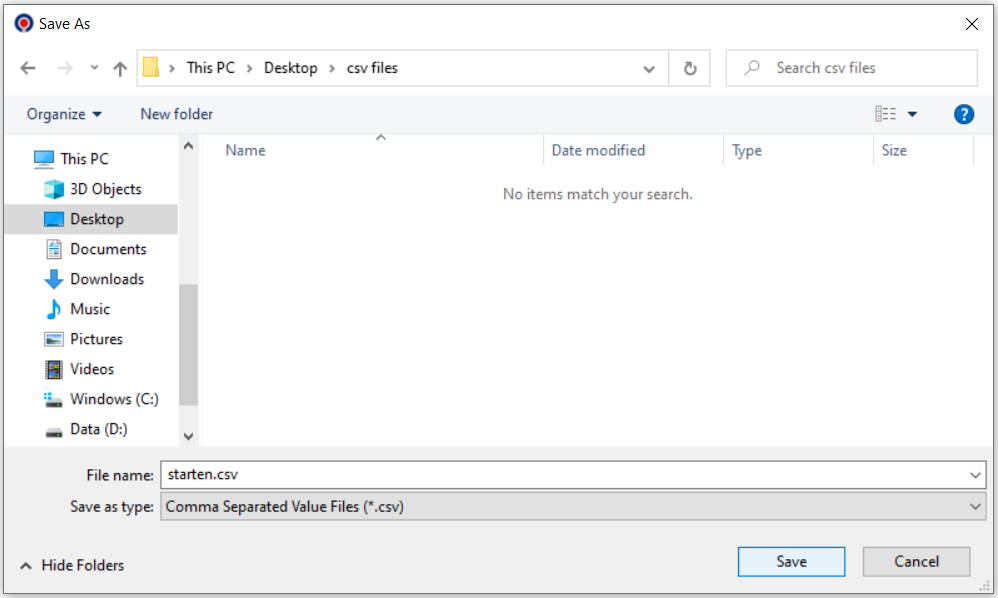Image resolution: width=998 pixels, height=598 pixels.
Task: Click the search magnifier icon
Action: pyautogui.click(x=752, y=67)
